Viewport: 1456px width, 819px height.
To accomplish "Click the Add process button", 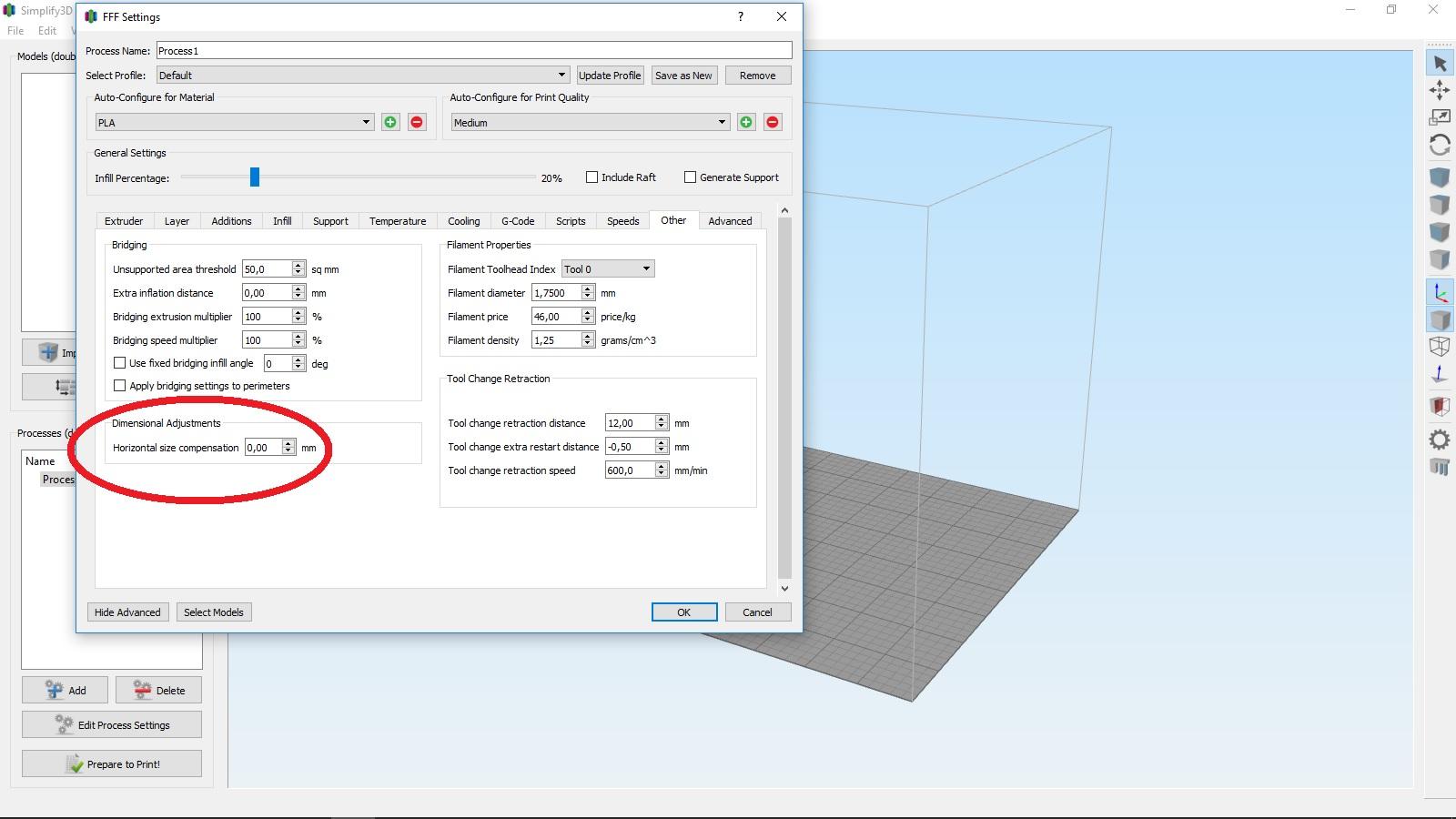I will click(65, 690).
